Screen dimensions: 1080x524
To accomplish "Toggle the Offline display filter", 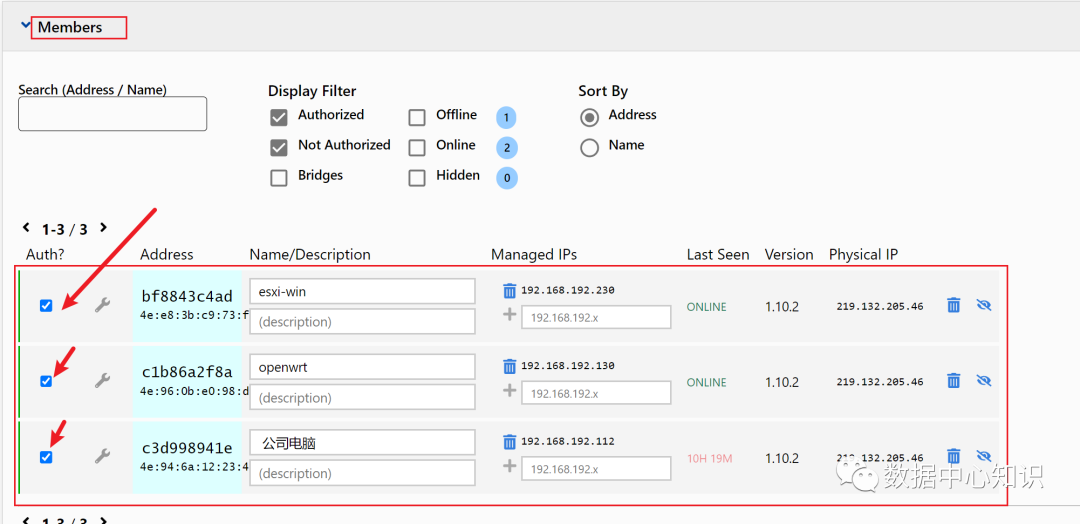I will click(x=417, y=118).
